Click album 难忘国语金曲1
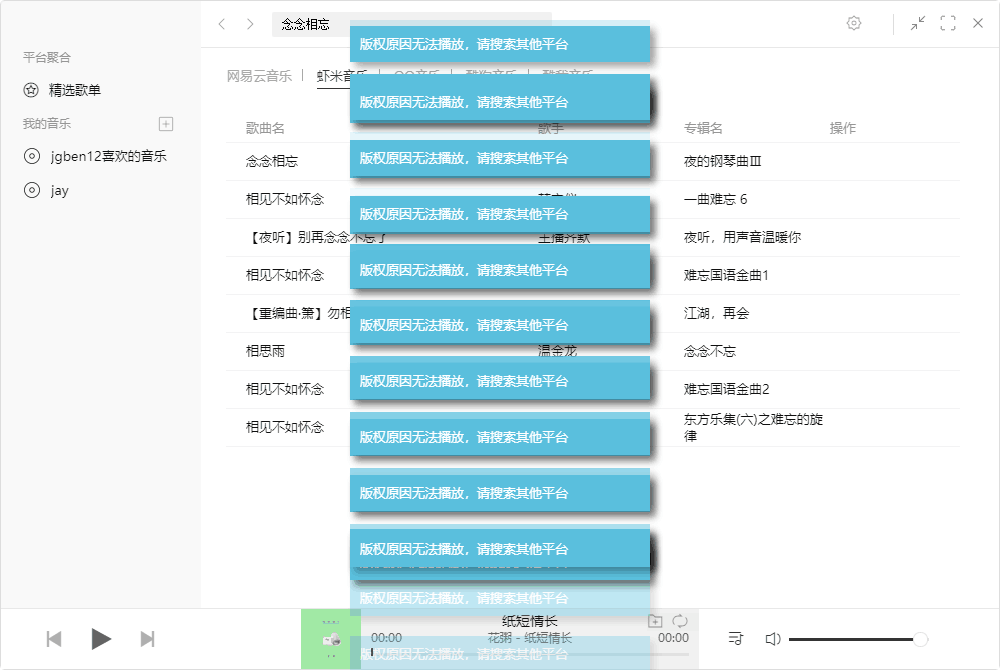1000x670 pixels. point(726,275)
